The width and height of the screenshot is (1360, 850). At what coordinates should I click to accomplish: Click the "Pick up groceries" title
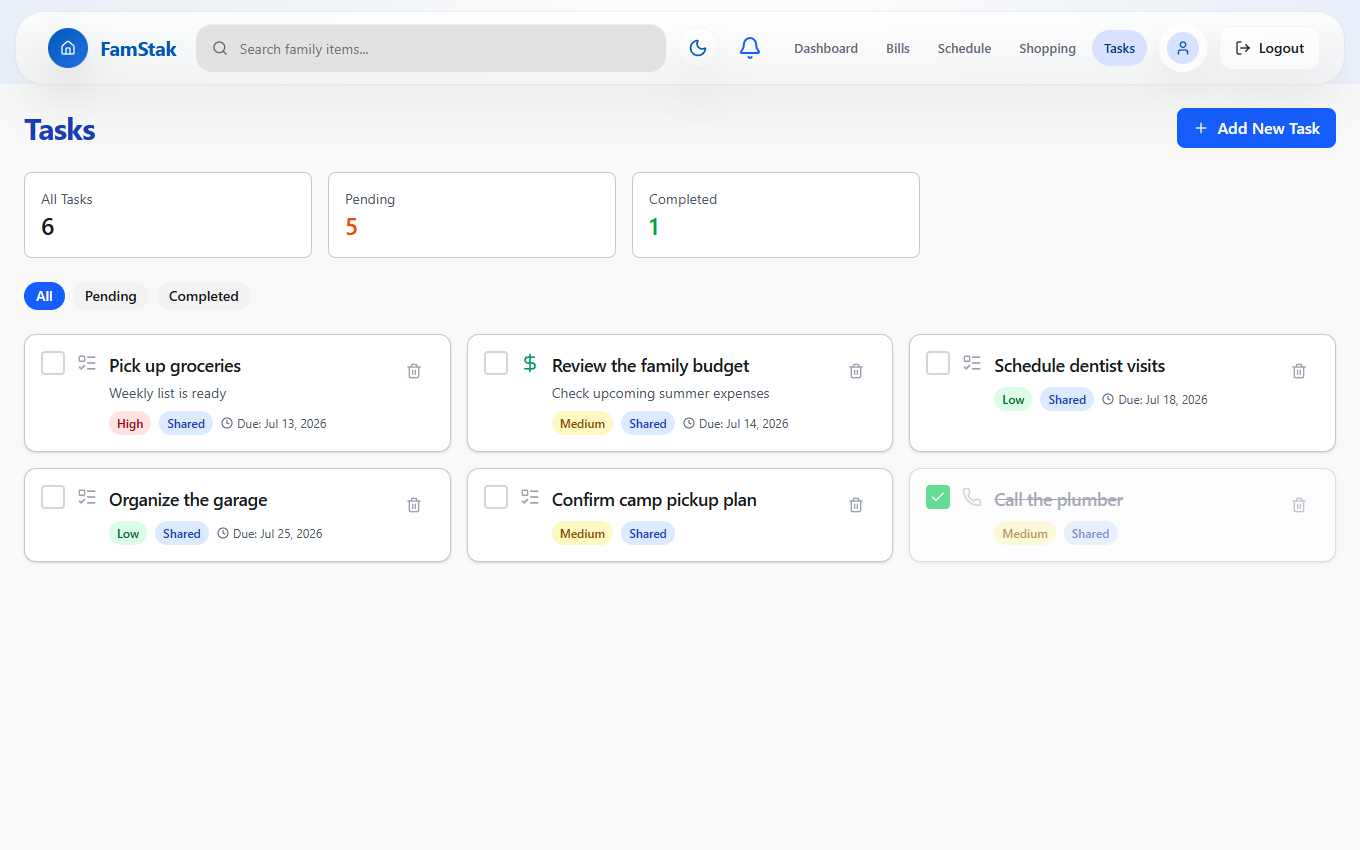click(x=175, y=366)
